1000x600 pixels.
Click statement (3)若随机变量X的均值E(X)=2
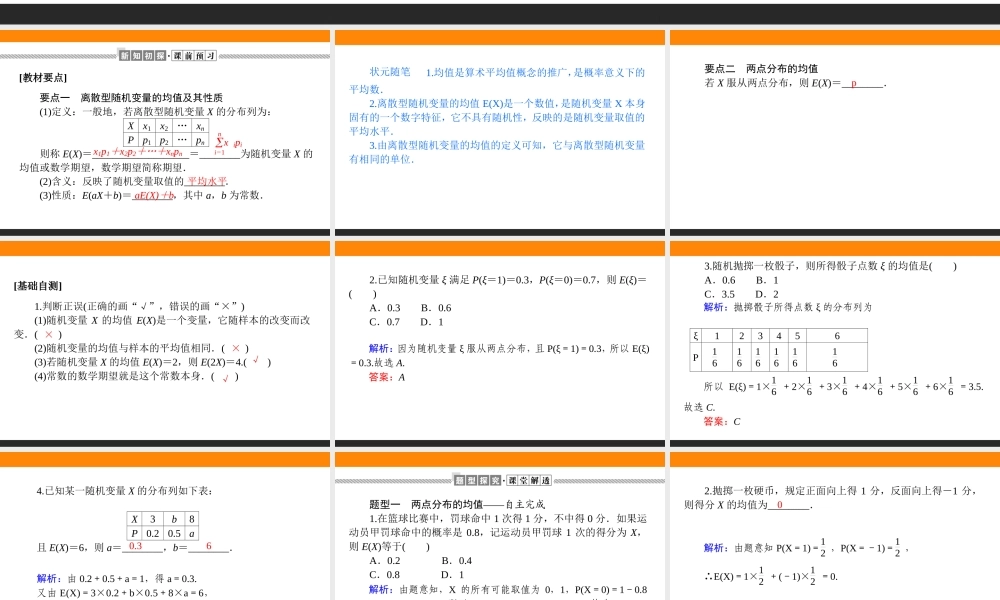pyautogui.click(x=153, y=362)
